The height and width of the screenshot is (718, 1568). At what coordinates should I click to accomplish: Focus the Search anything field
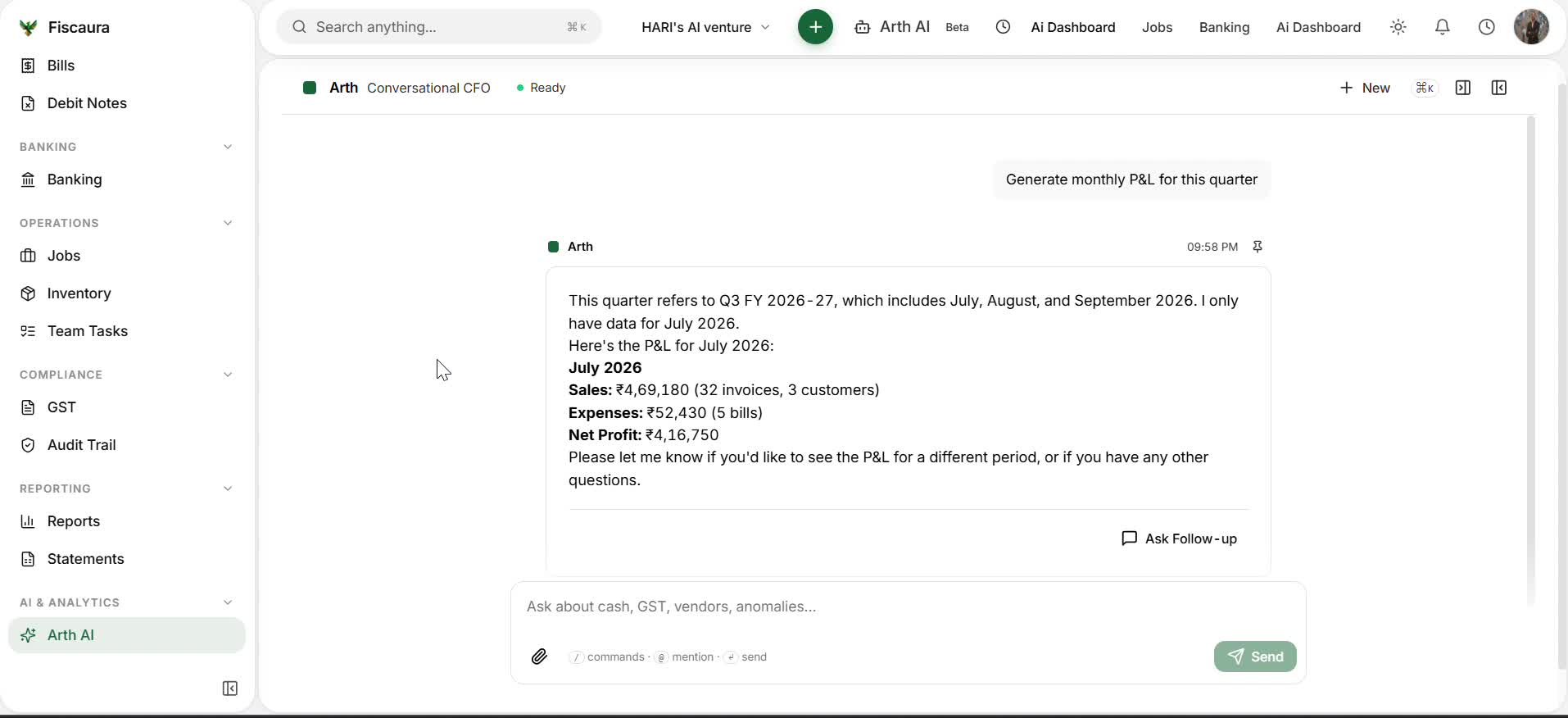point(439,27)
